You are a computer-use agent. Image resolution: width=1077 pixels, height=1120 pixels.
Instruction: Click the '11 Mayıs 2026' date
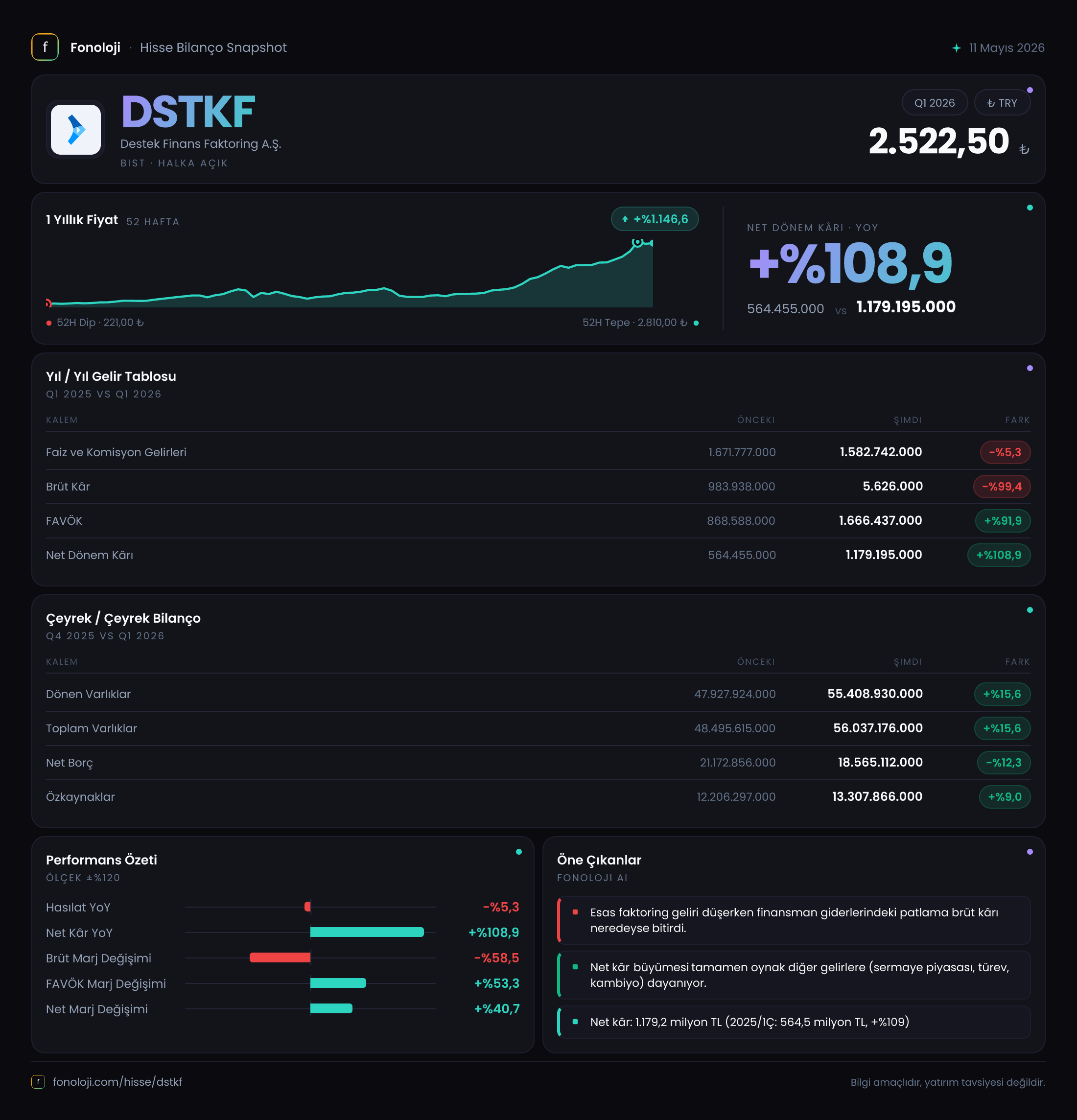1007,48
